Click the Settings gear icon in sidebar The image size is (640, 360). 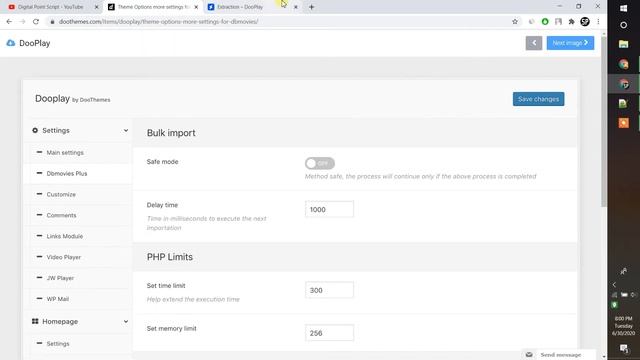(35, 130)
